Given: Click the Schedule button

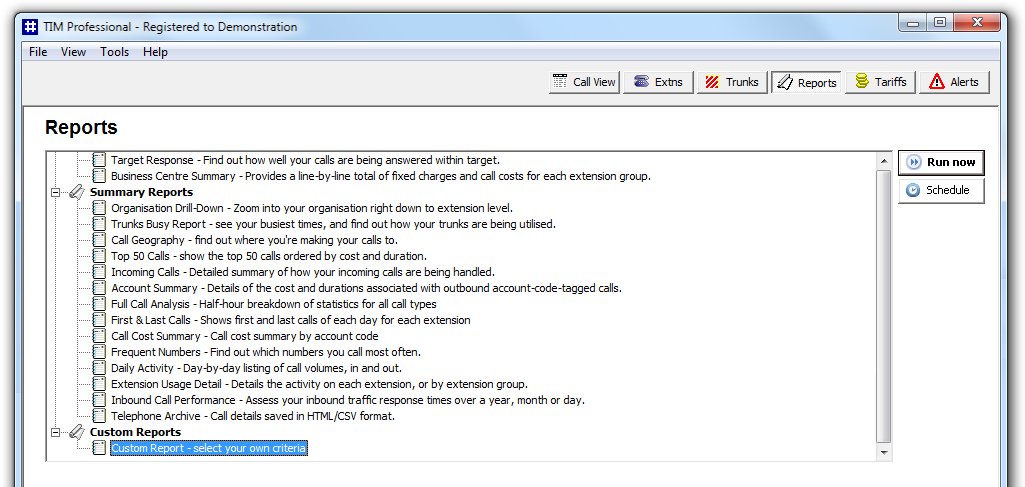Looking at the screenshot, I should (x=941, y=190).
